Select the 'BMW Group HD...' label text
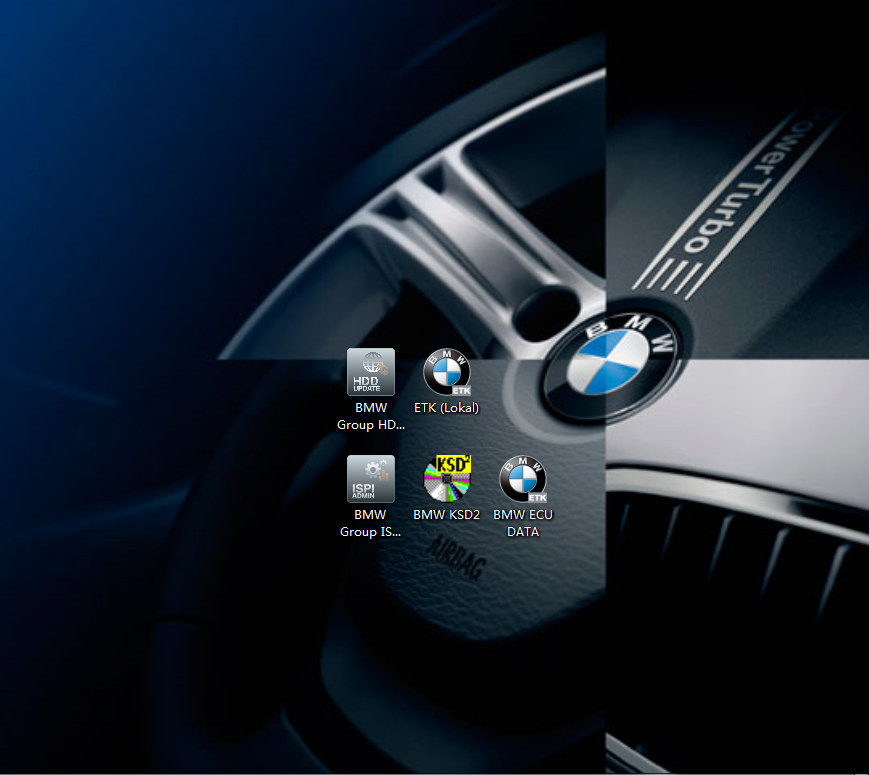Viewport: 869px width, 775px height. [371, 416]
